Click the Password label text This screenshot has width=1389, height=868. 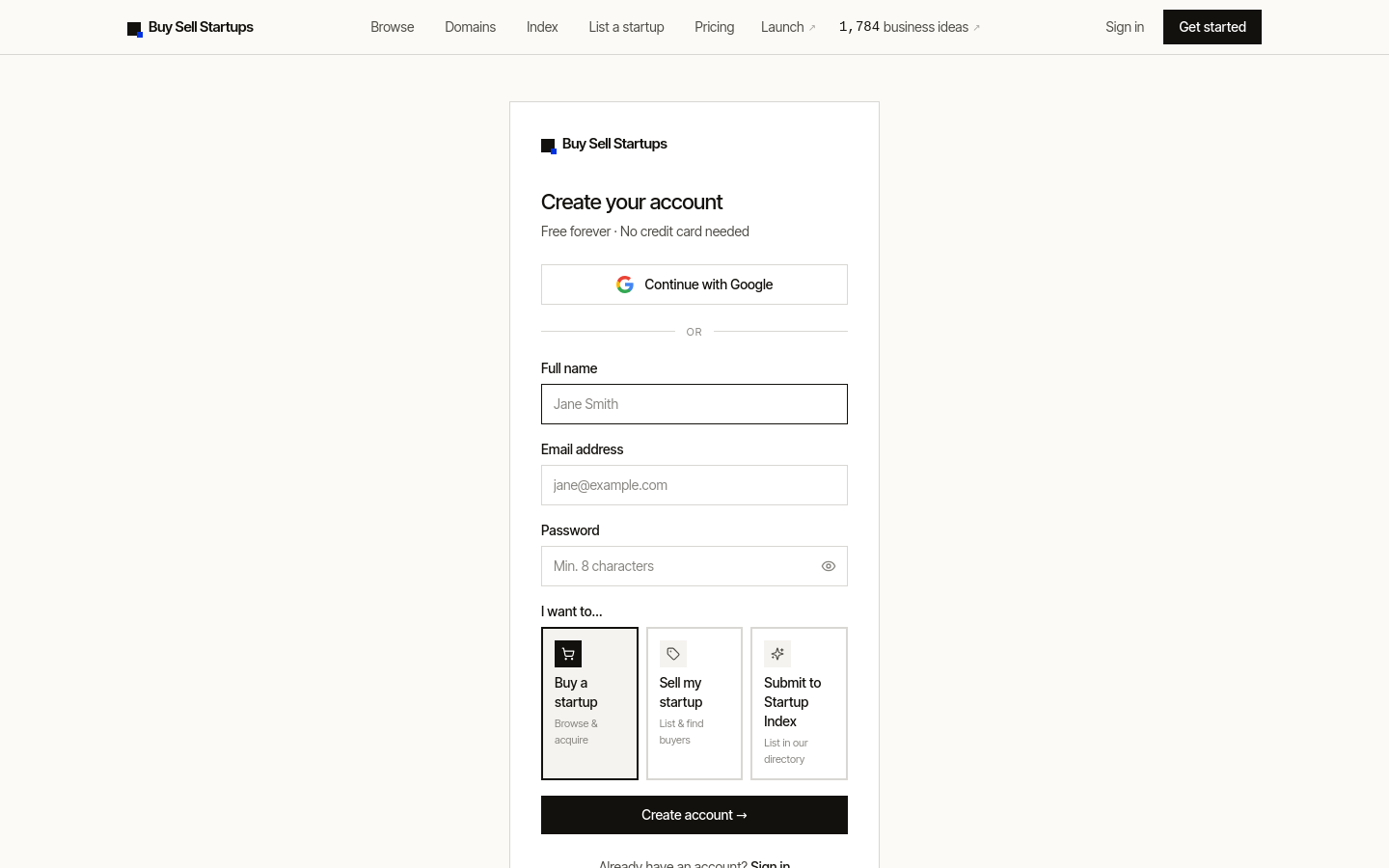pyautogui.click(x=570, y=530)
